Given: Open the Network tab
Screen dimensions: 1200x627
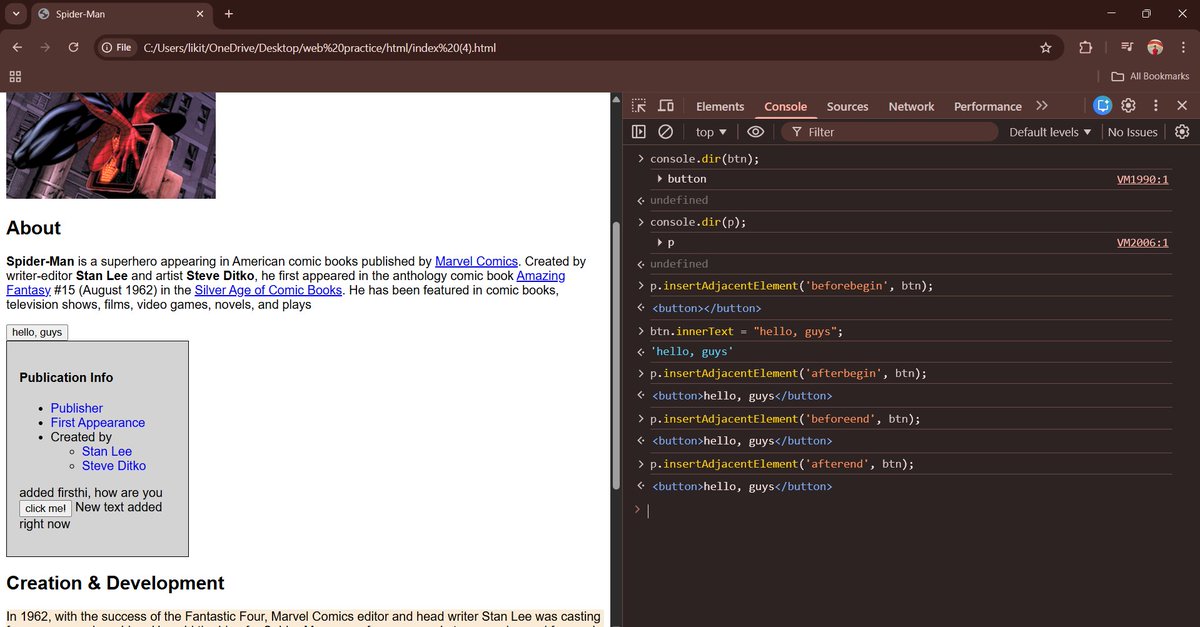Looking at the screenshot, I should pyautogui.click(x=911, y=106).
